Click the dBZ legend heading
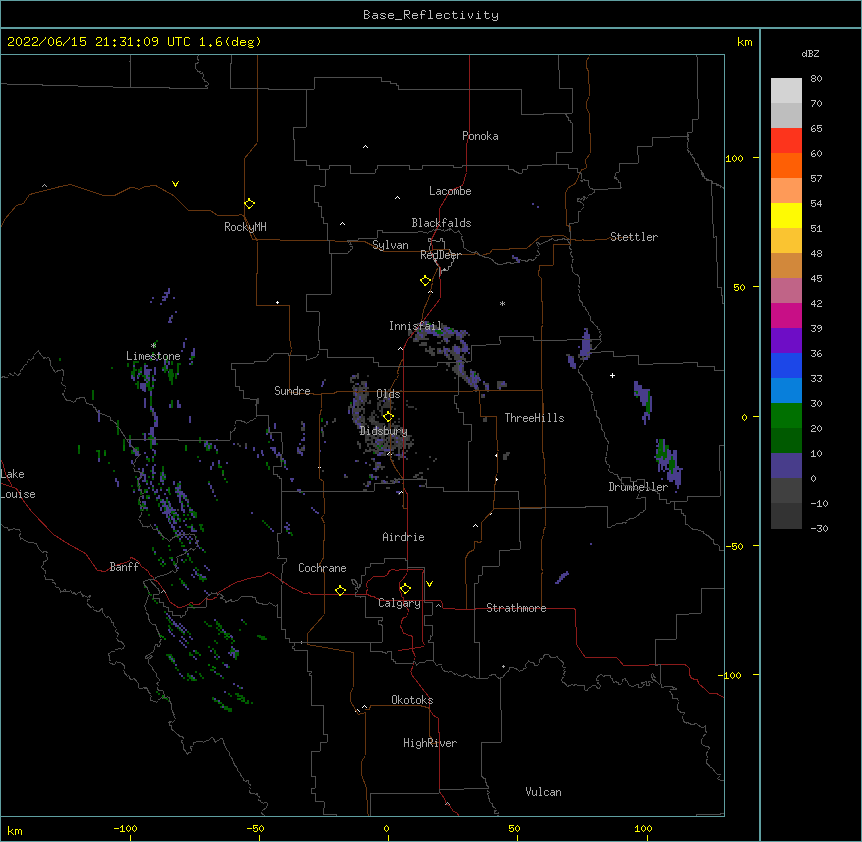The height and width of the screenshot is (842, 862). point(810,53)
